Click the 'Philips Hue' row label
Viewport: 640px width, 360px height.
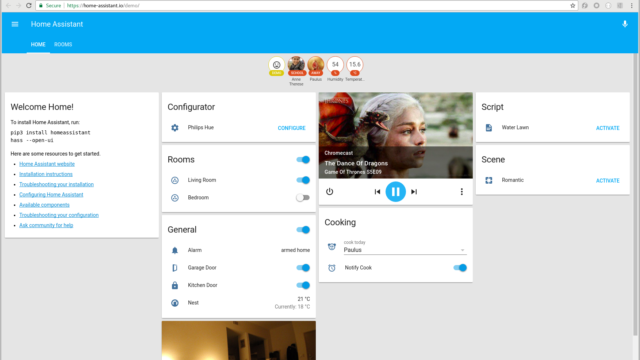201,127
